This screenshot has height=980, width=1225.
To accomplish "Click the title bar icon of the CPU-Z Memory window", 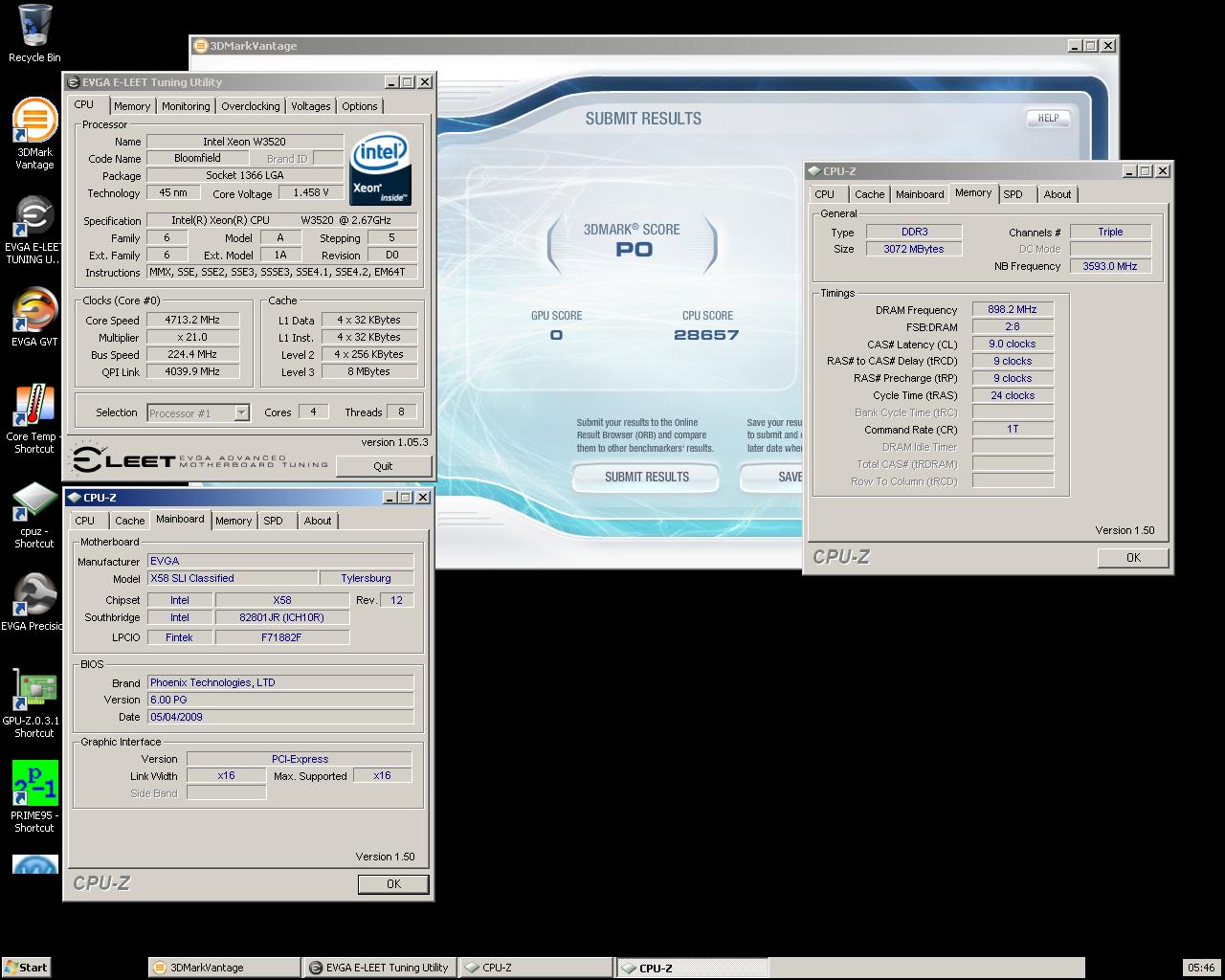I will click(813, 171).
